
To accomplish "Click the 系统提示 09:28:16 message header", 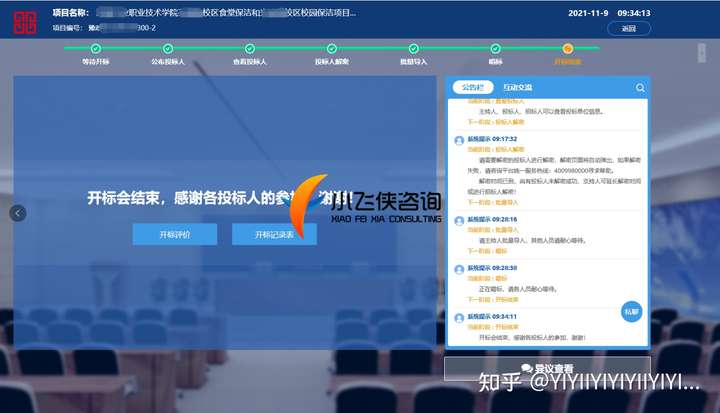I will pos(492,219).
